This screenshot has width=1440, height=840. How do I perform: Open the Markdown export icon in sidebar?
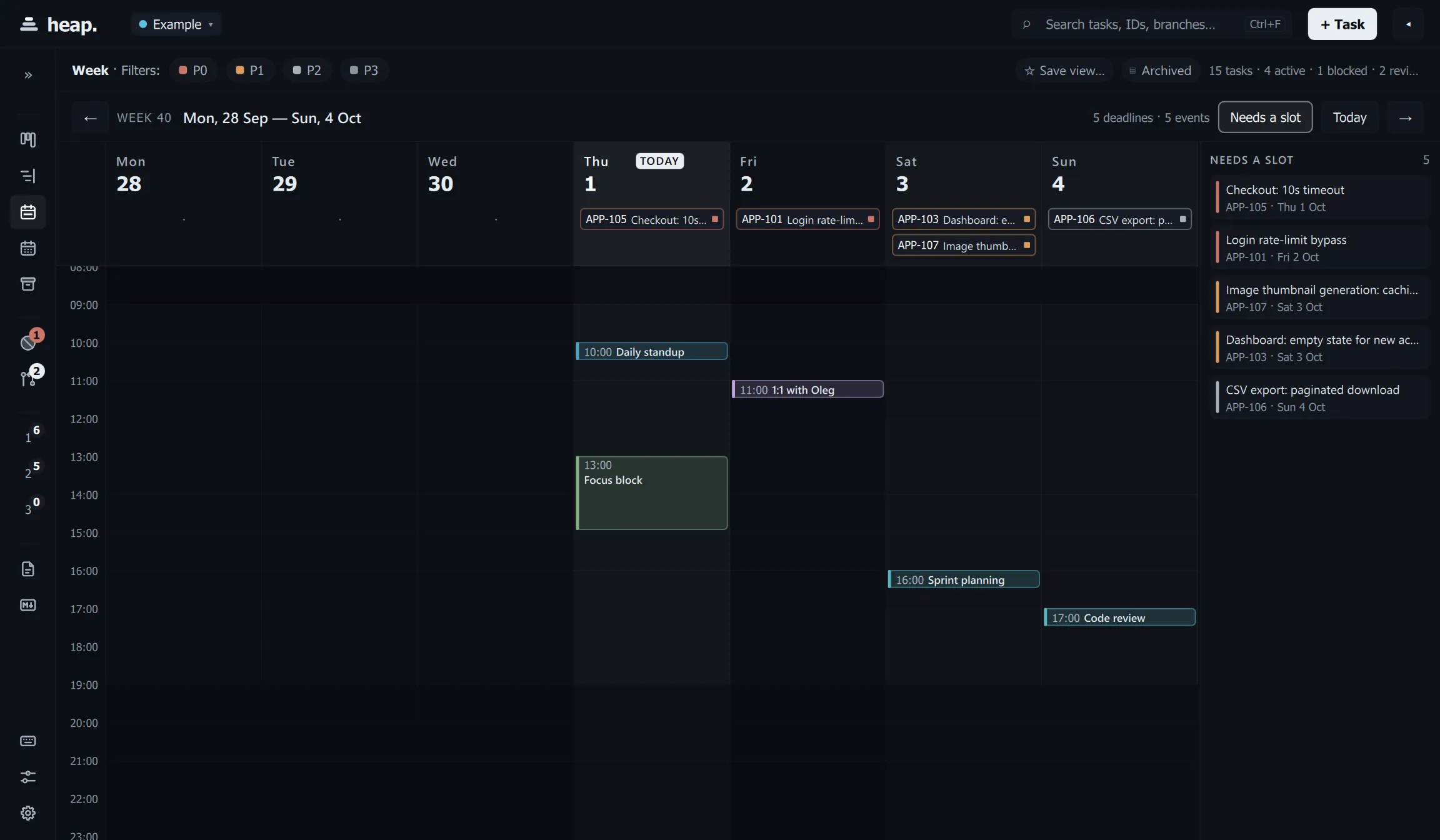tap(28, 605)
